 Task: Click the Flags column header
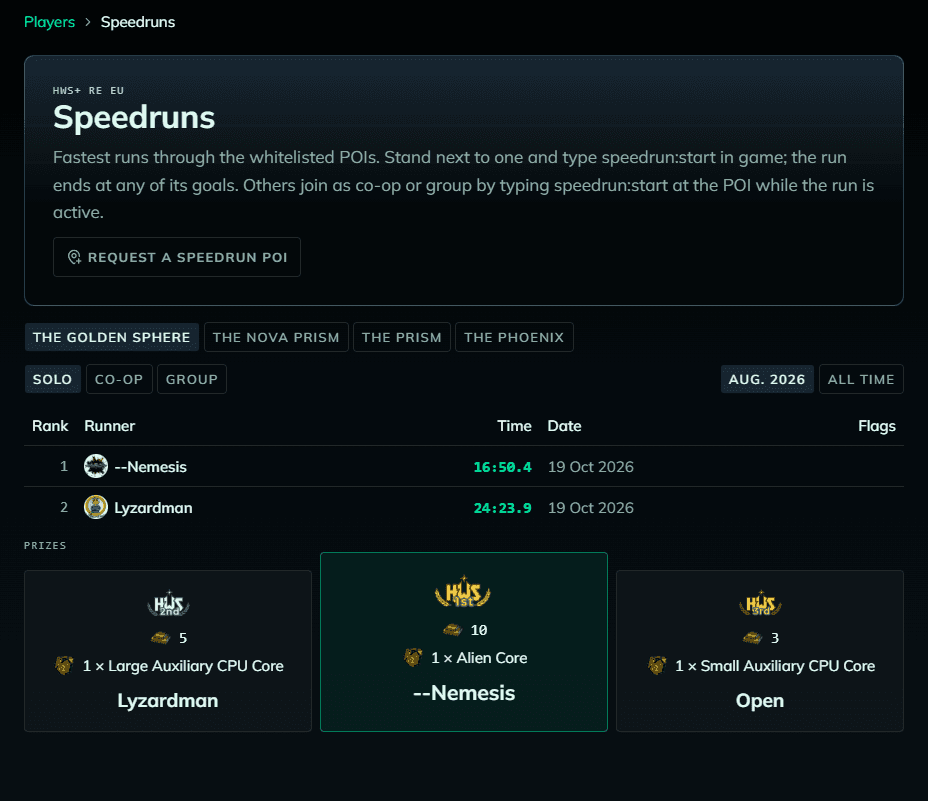877,426
